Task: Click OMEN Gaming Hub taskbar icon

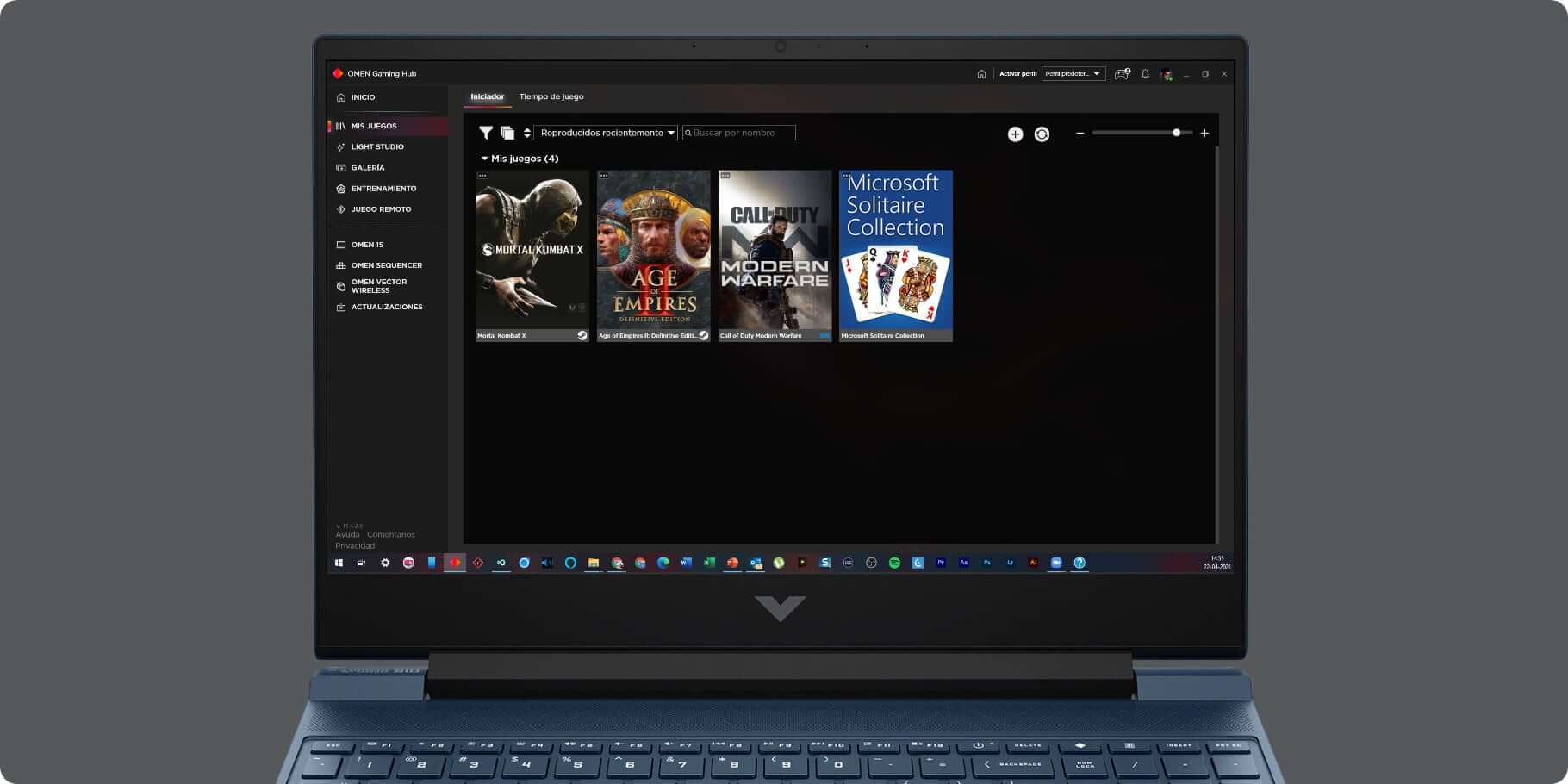Action: [455, 563]
